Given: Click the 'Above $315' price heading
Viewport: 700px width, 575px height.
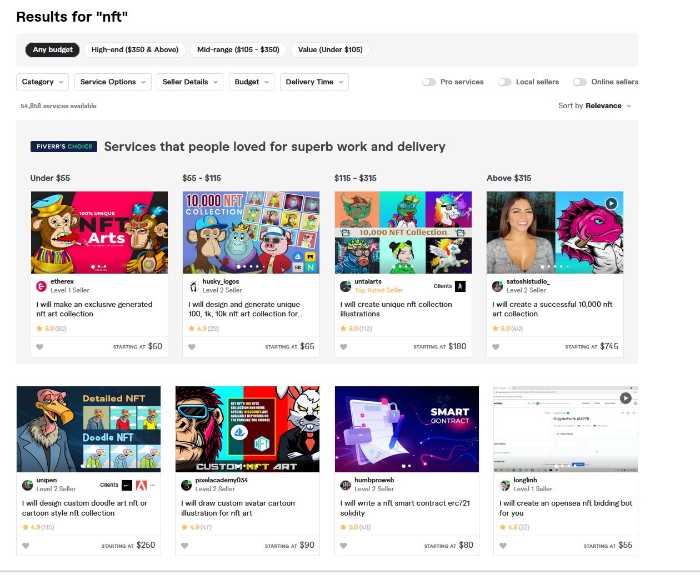Looking at the screenshot, I should click(x=509, y=178).
